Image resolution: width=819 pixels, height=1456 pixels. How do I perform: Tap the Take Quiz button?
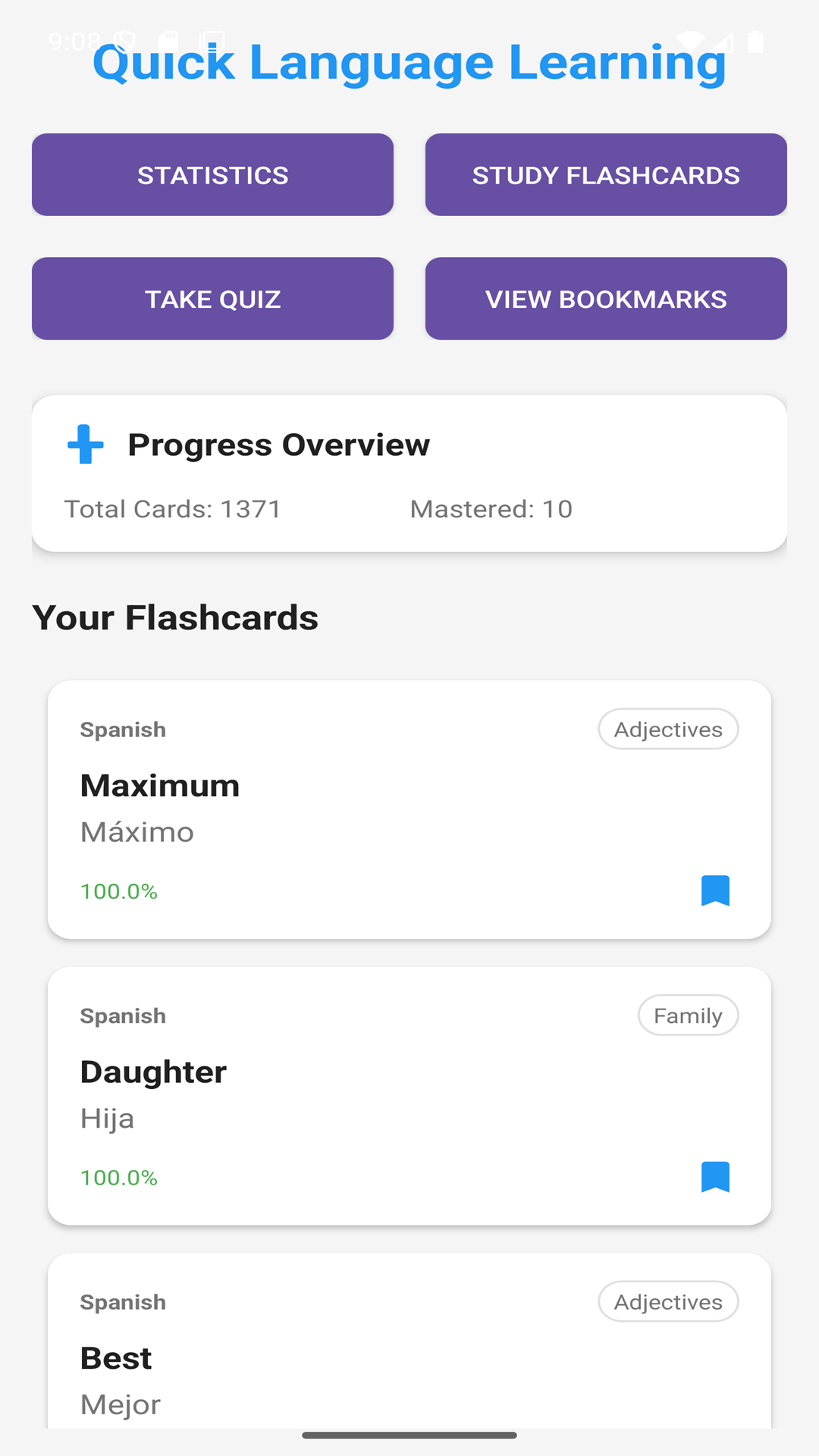(x=212, y=299)
